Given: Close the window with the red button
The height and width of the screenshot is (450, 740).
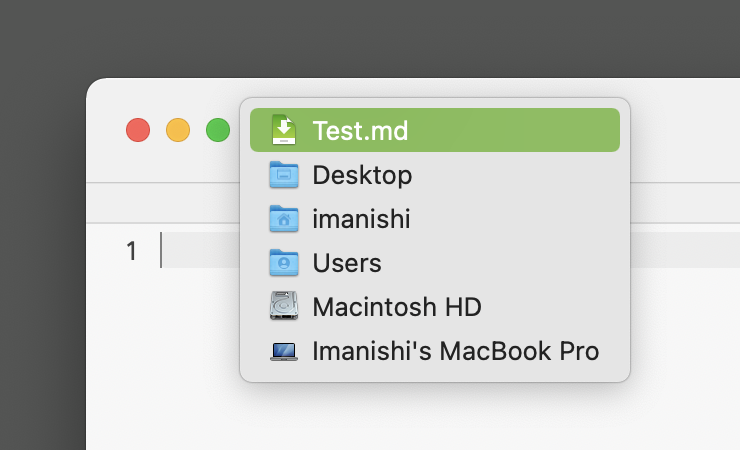Looking at the screenshot, I should pos(138,130).
